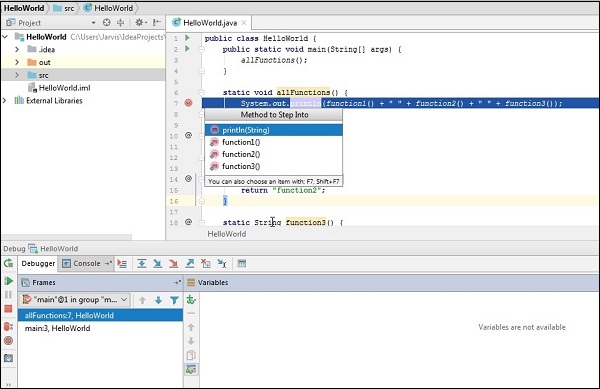Screen dimensions: 600x389
Task: Mute breakpoints icon in debug sidebar
Action: pyautogui.click(x=8, y=340)
